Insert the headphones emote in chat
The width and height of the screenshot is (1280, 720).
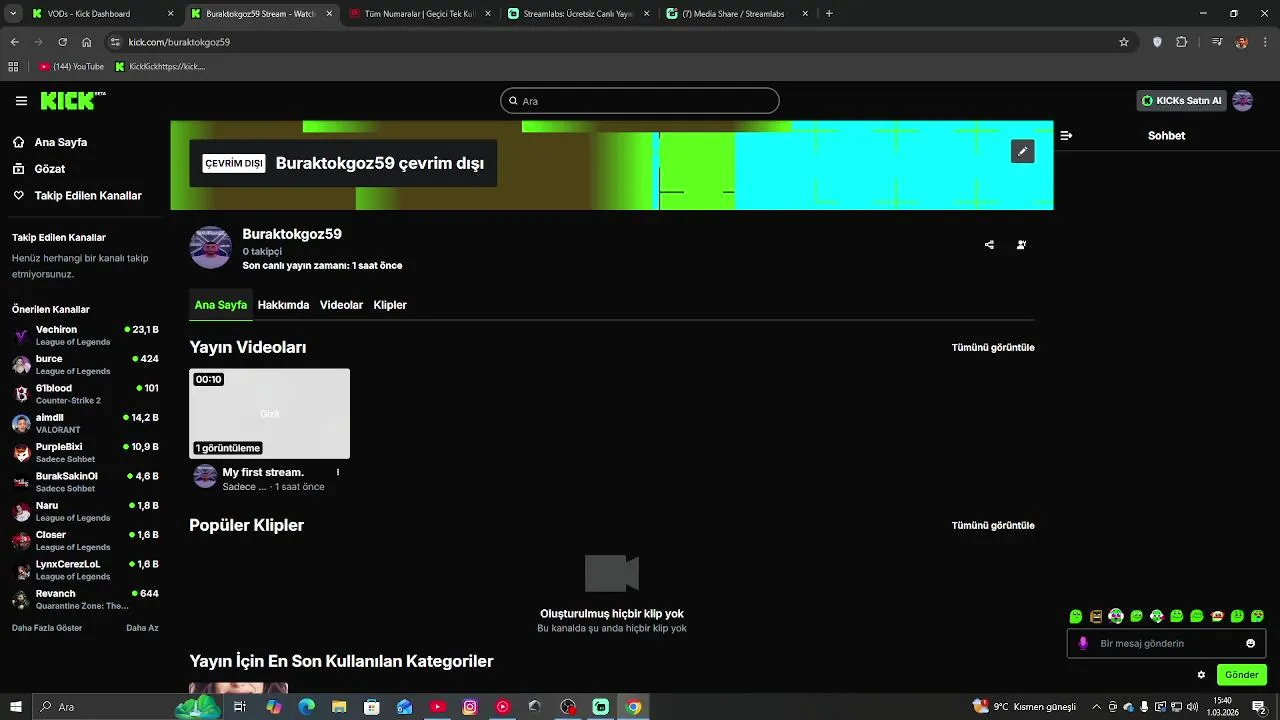click(1116, 616)
